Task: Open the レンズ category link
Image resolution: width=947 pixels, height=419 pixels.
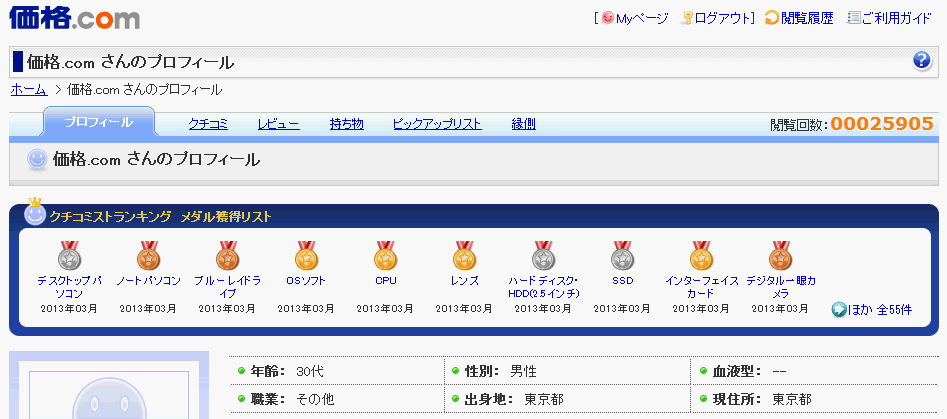Action: click(x=464, y=281)
